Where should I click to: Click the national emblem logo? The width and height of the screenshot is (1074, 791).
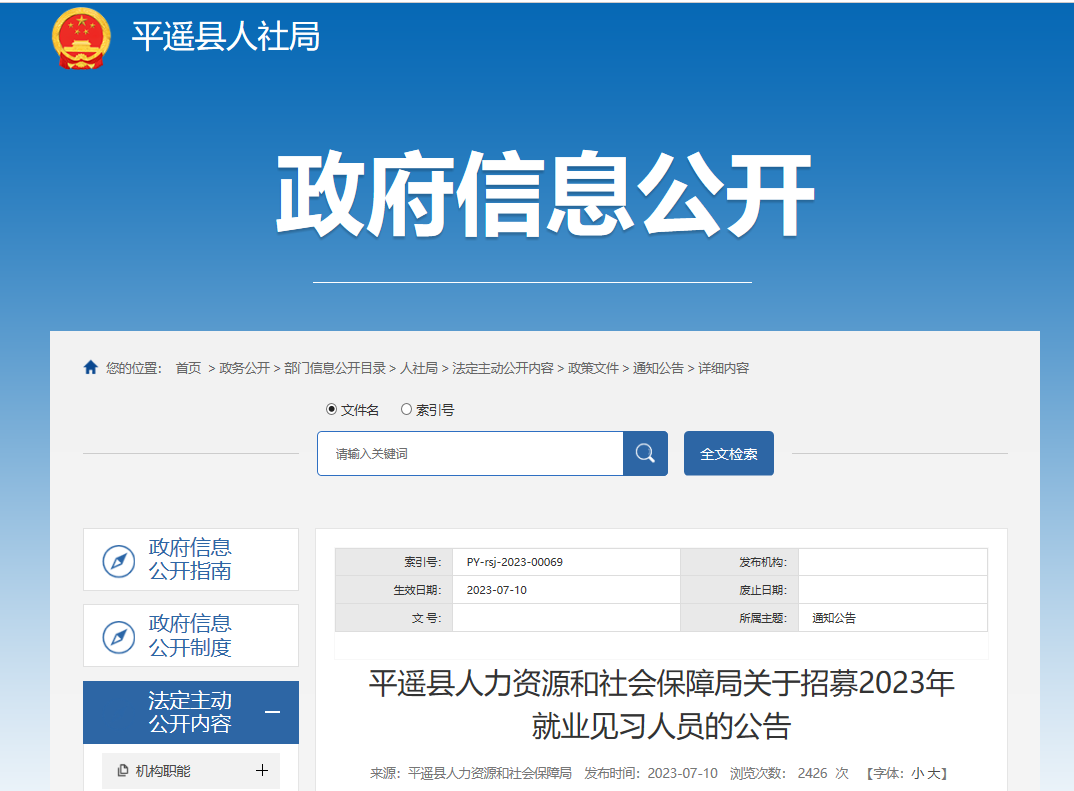[82, 38]
